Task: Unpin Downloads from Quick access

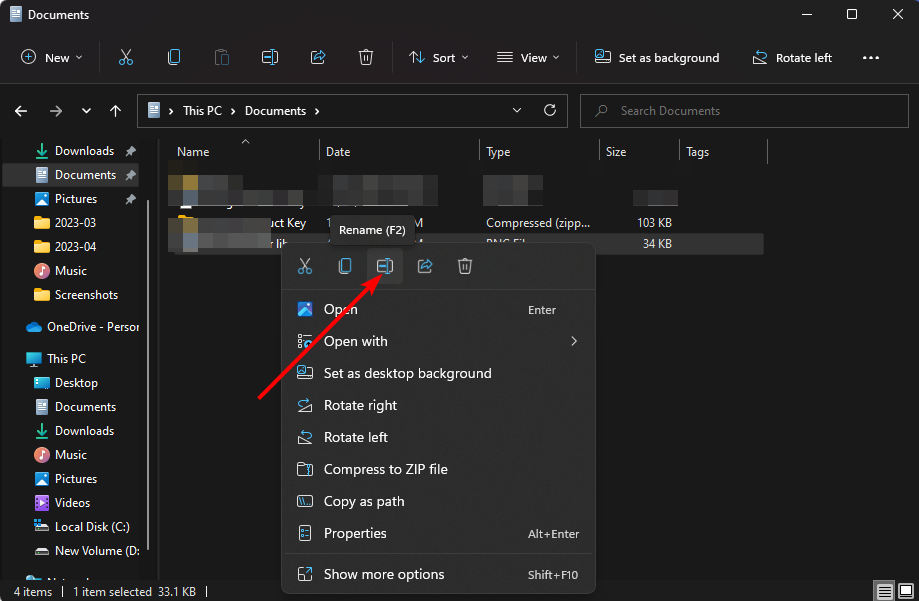Action: 131,151
